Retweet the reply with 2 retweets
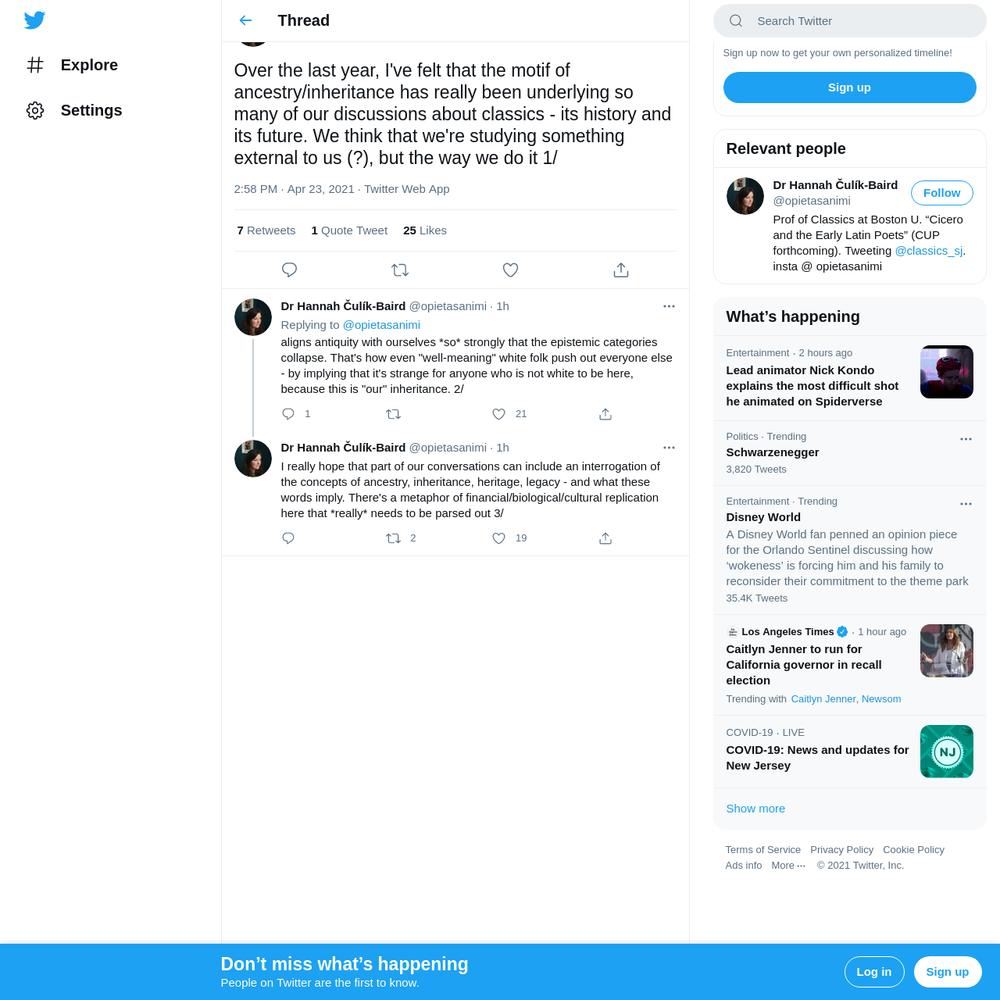 tap(393, 538)
